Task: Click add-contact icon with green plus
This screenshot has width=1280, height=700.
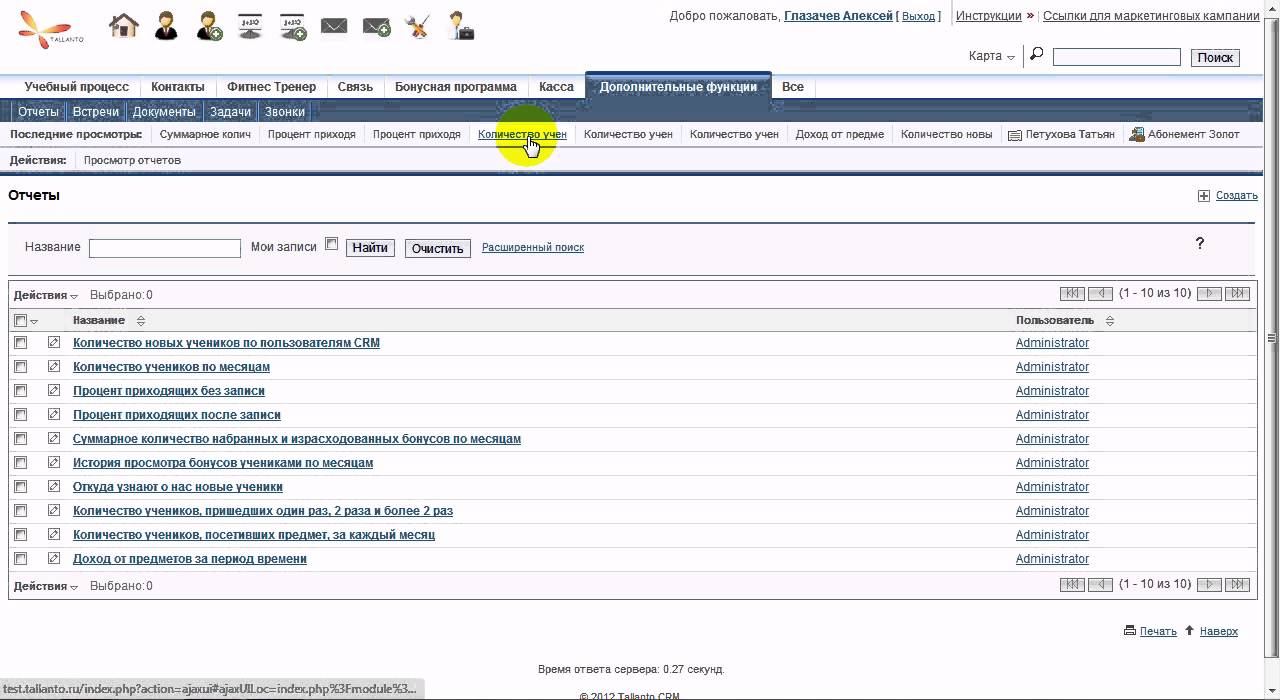Action: [x=209, y=26]
